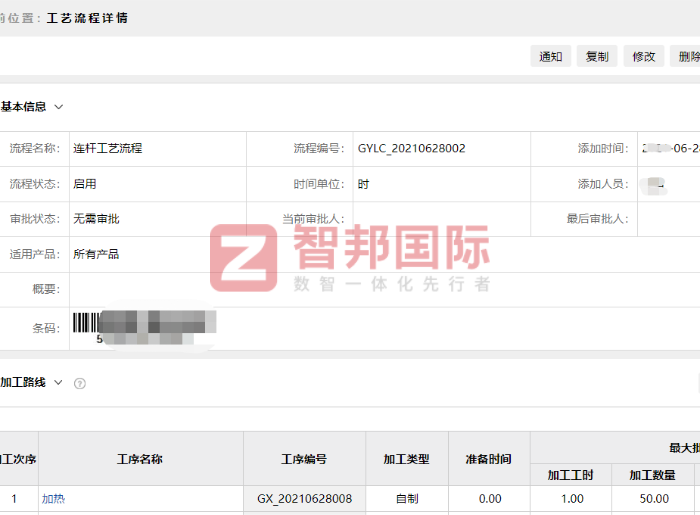
Task: Click the barcode image in 条码 row
Action: (x=143, y=327)
